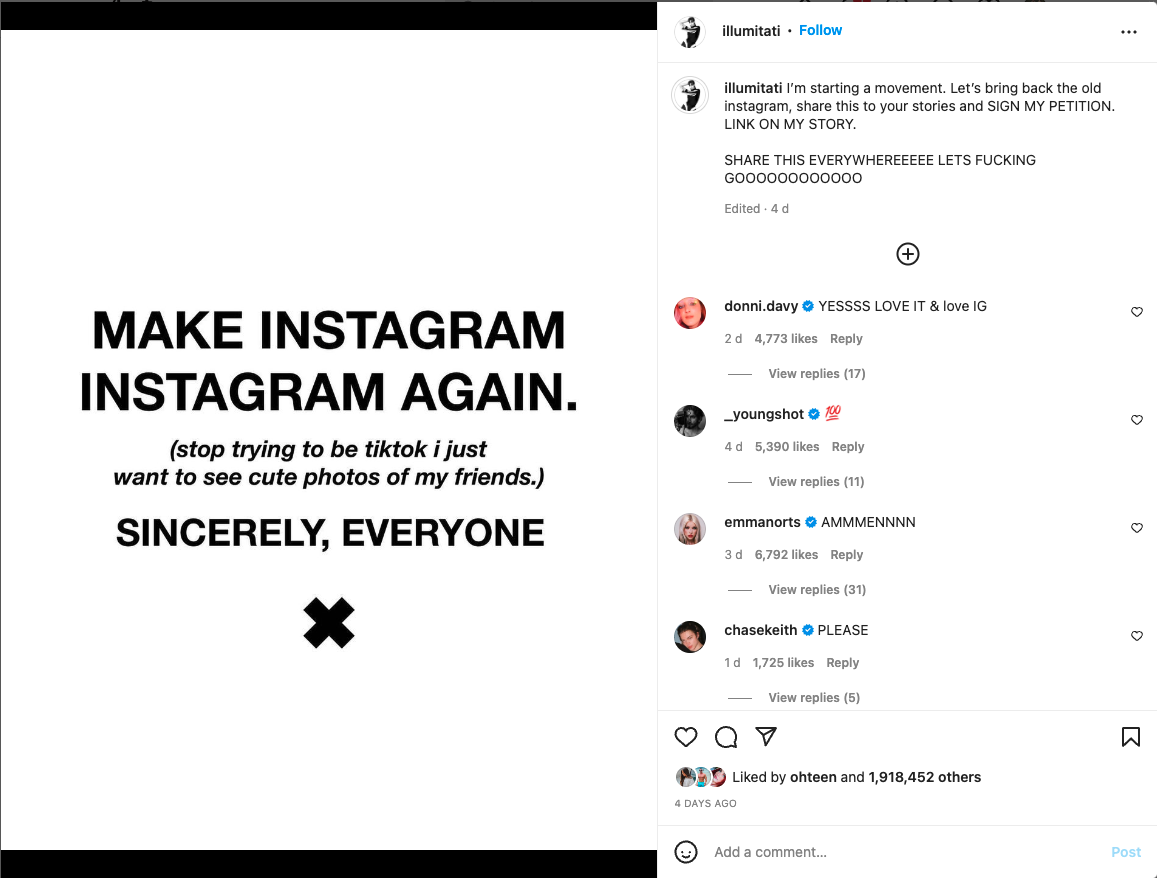This screenshot has width=1157, height=878.
Task: Click the comment bubble icon
Action: 726,737
